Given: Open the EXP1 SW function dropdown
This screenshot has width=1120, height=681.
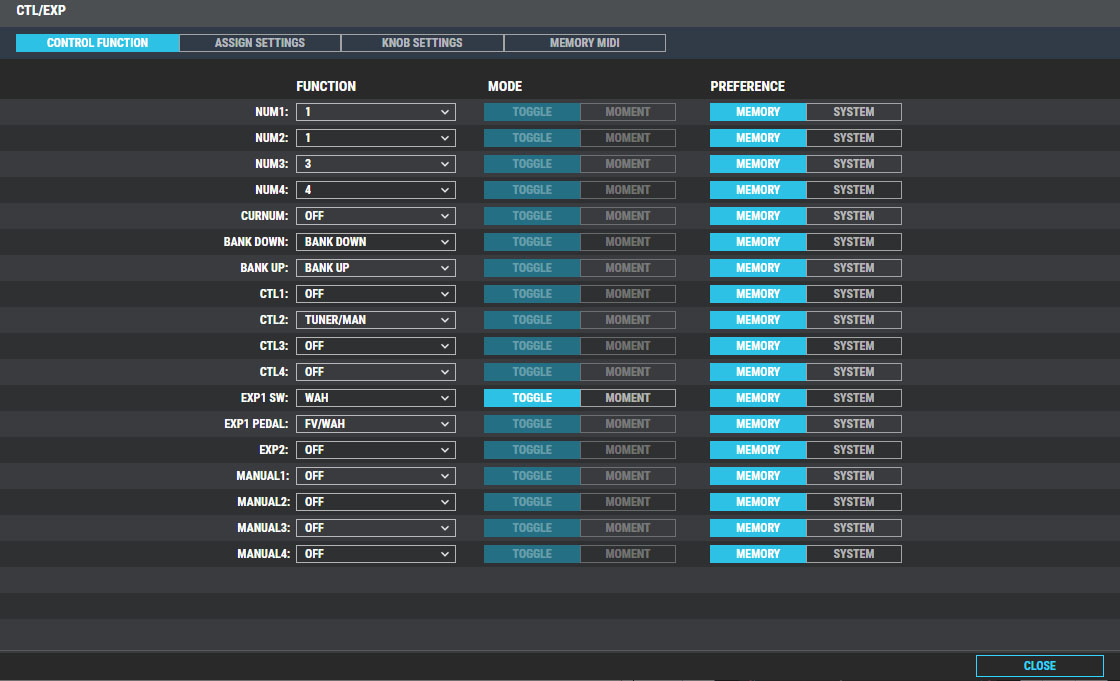Looking at the screenshot, I should coord(376,398).
